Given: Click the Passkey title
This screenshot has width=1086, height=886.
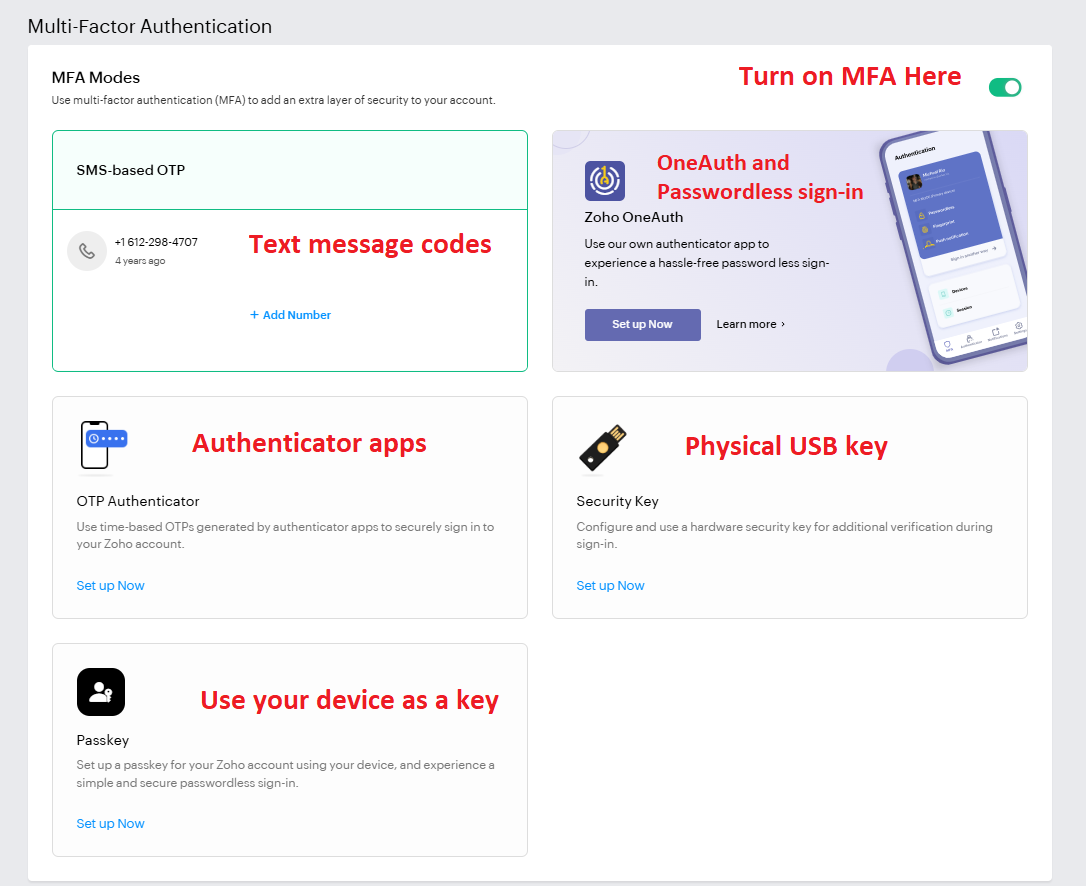Looking at the screenshot, I should pos(103,740).
